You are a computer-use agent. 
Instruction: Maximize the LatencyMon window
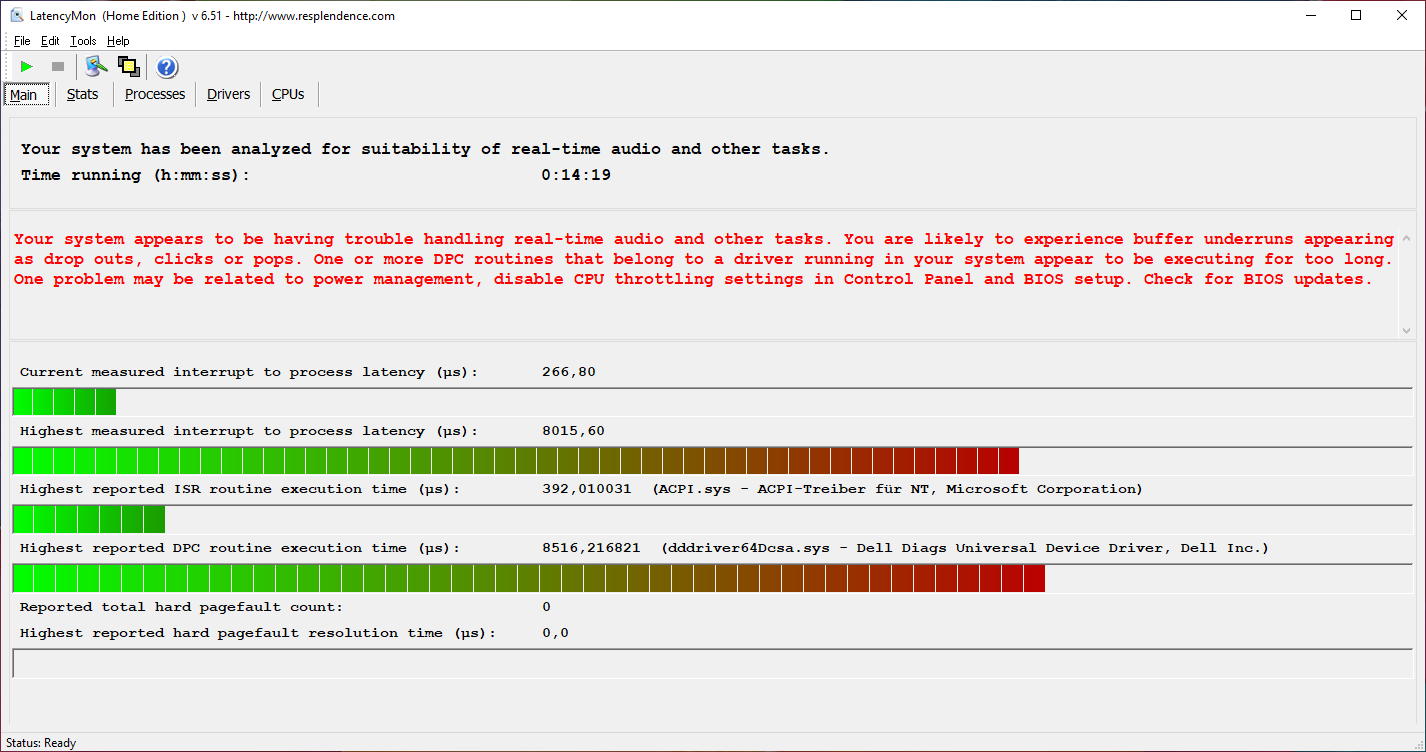(1355, 15)
